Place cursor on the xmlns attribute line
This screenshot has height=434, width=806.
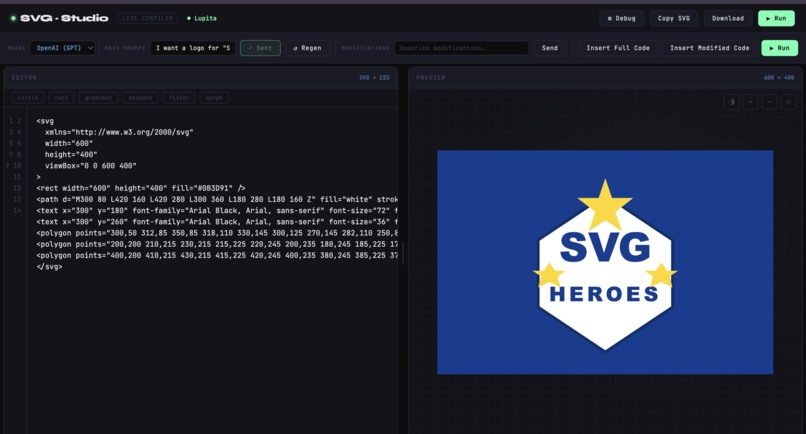(x=119, y=132)
